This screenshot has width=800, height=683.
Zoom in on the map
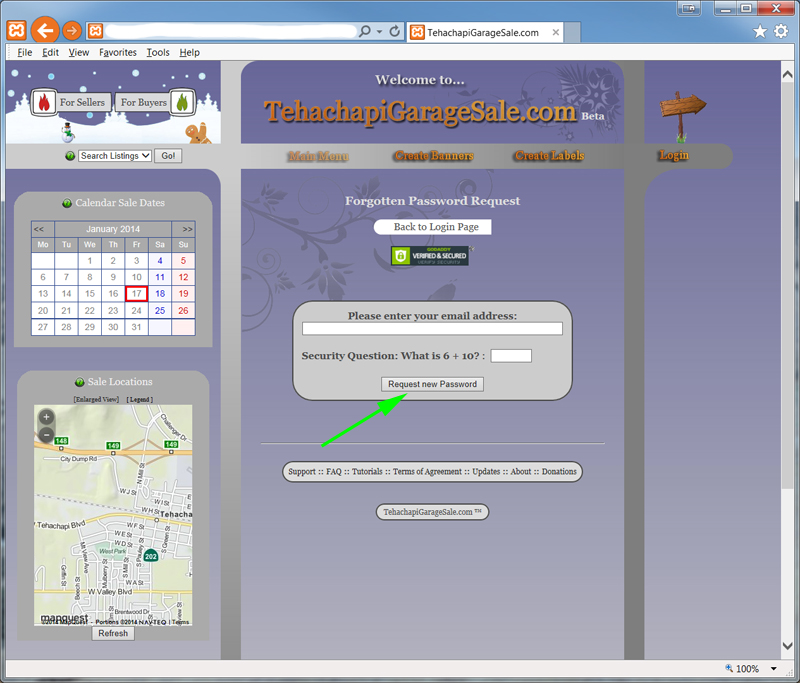coord(46,417)
